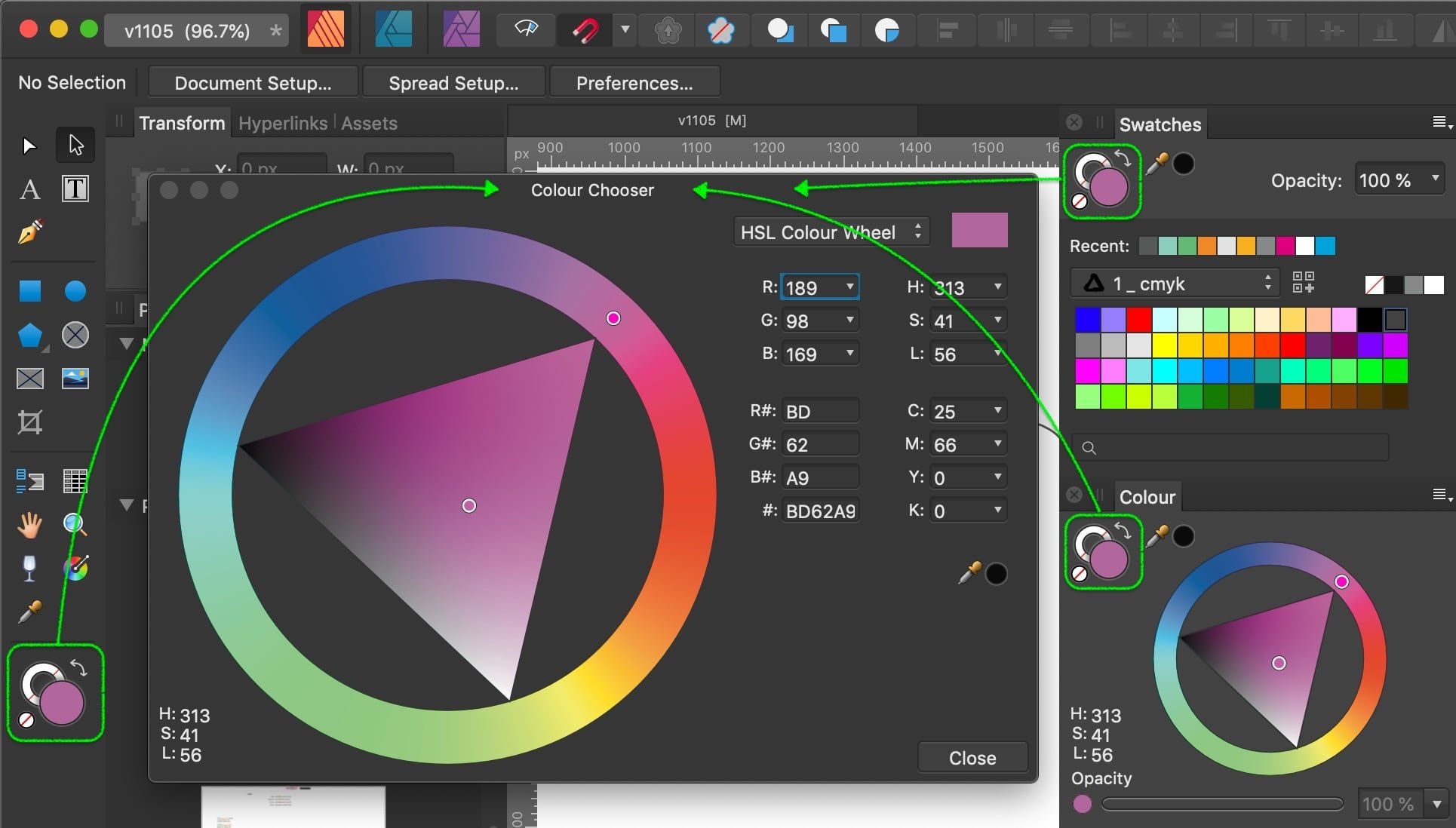
Task: Open the HSL Colour Wheel mode selector
Action: (x=830, y=232)
